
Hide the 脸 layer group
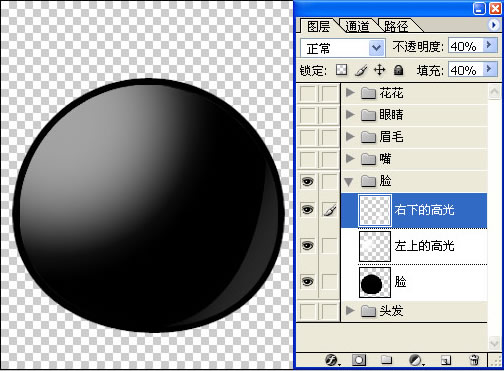307,181
